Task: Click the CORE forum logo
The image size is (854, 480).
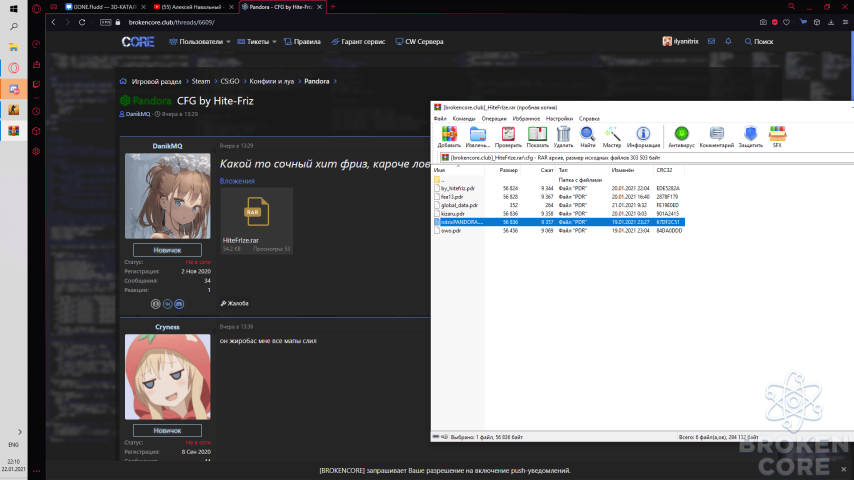Action: click(138, 42)
